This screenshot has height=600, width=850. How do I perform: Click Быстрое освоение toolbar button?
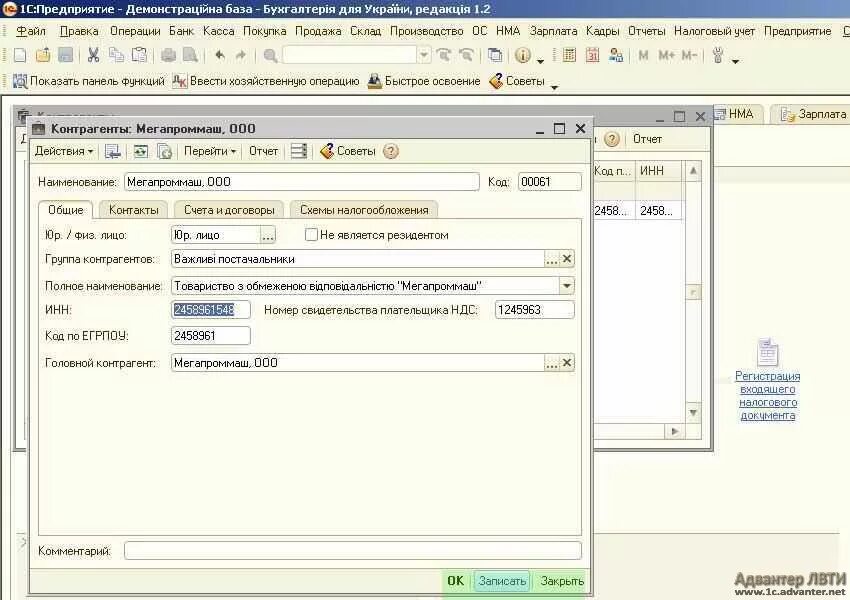point(424,81)
